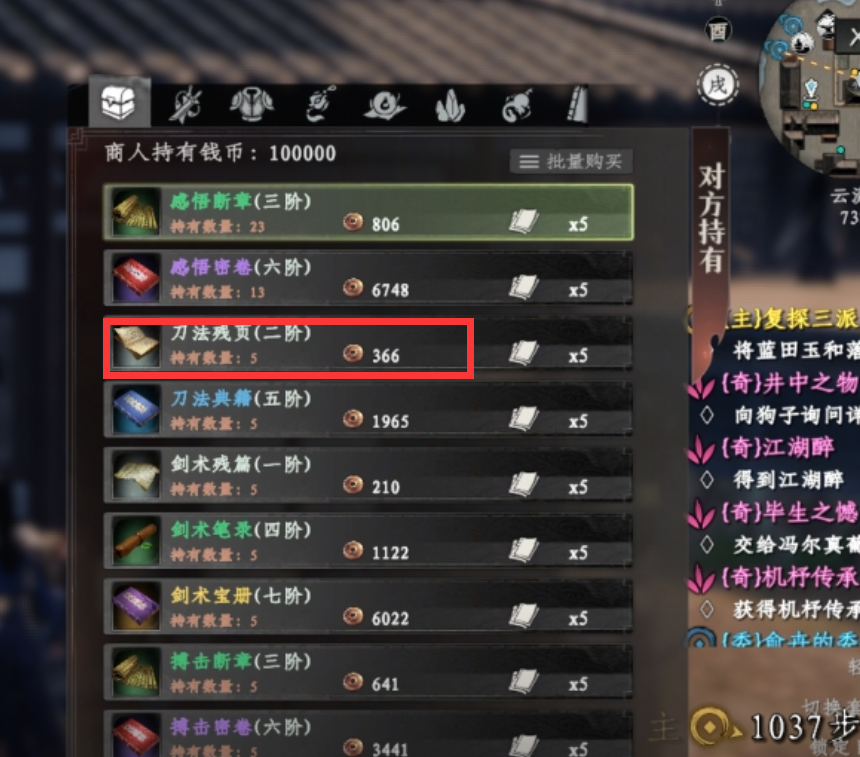The height and width of the screenshot is (757, 860).
Task: Select the 剑术笔录(四阶) item priced 1122
Action: point(368,541)
